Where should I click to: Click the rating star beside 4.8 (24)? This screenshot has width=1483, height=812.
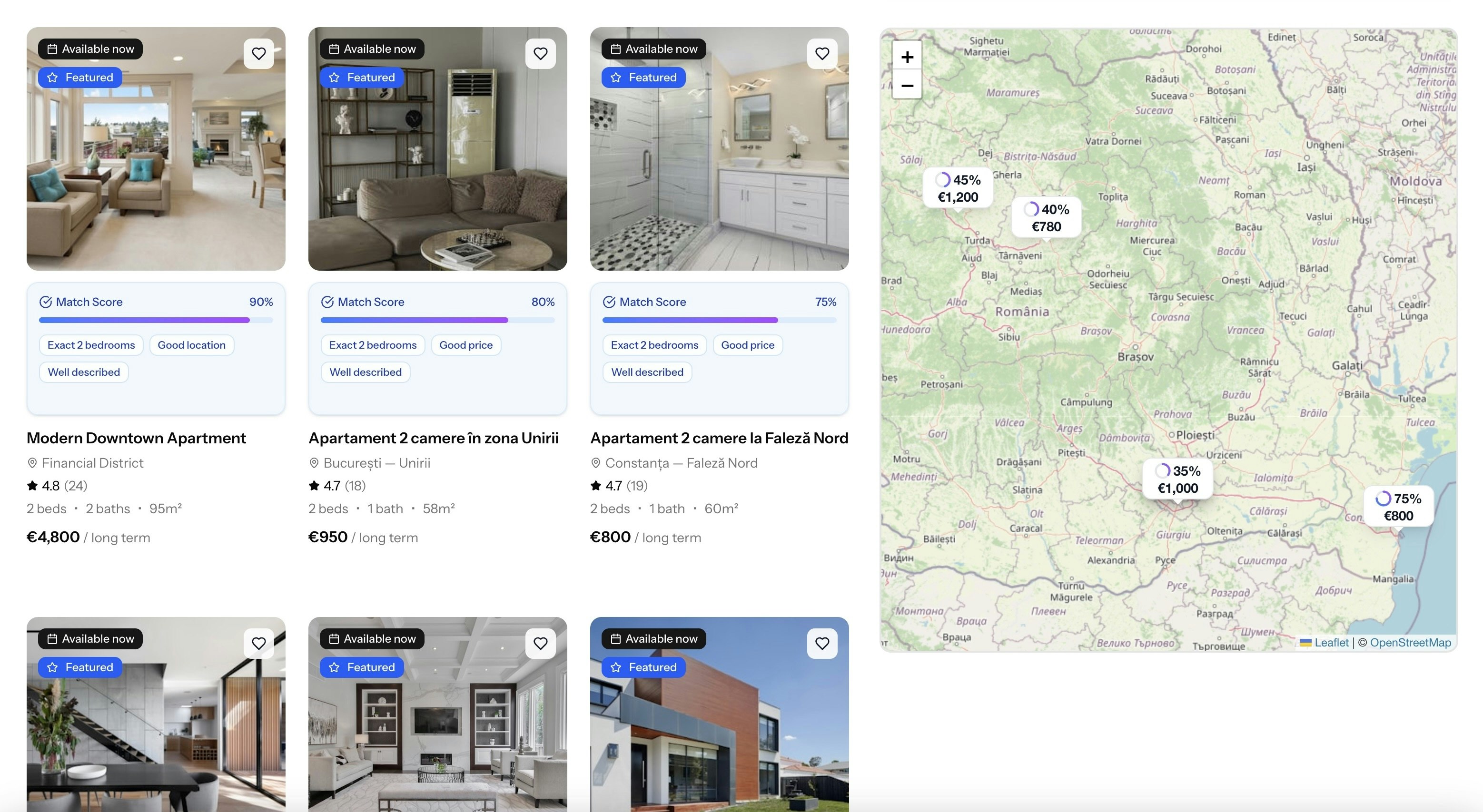[x=32, y=485]
